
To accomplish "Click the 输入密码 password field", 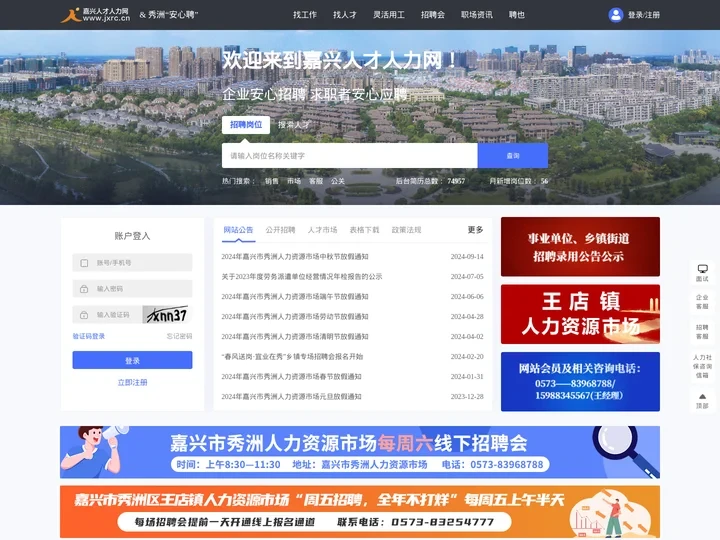I will coord(132,289).
